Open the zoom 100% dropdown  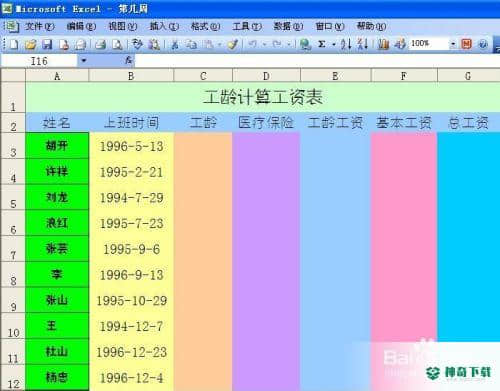(x=453, y=44)
